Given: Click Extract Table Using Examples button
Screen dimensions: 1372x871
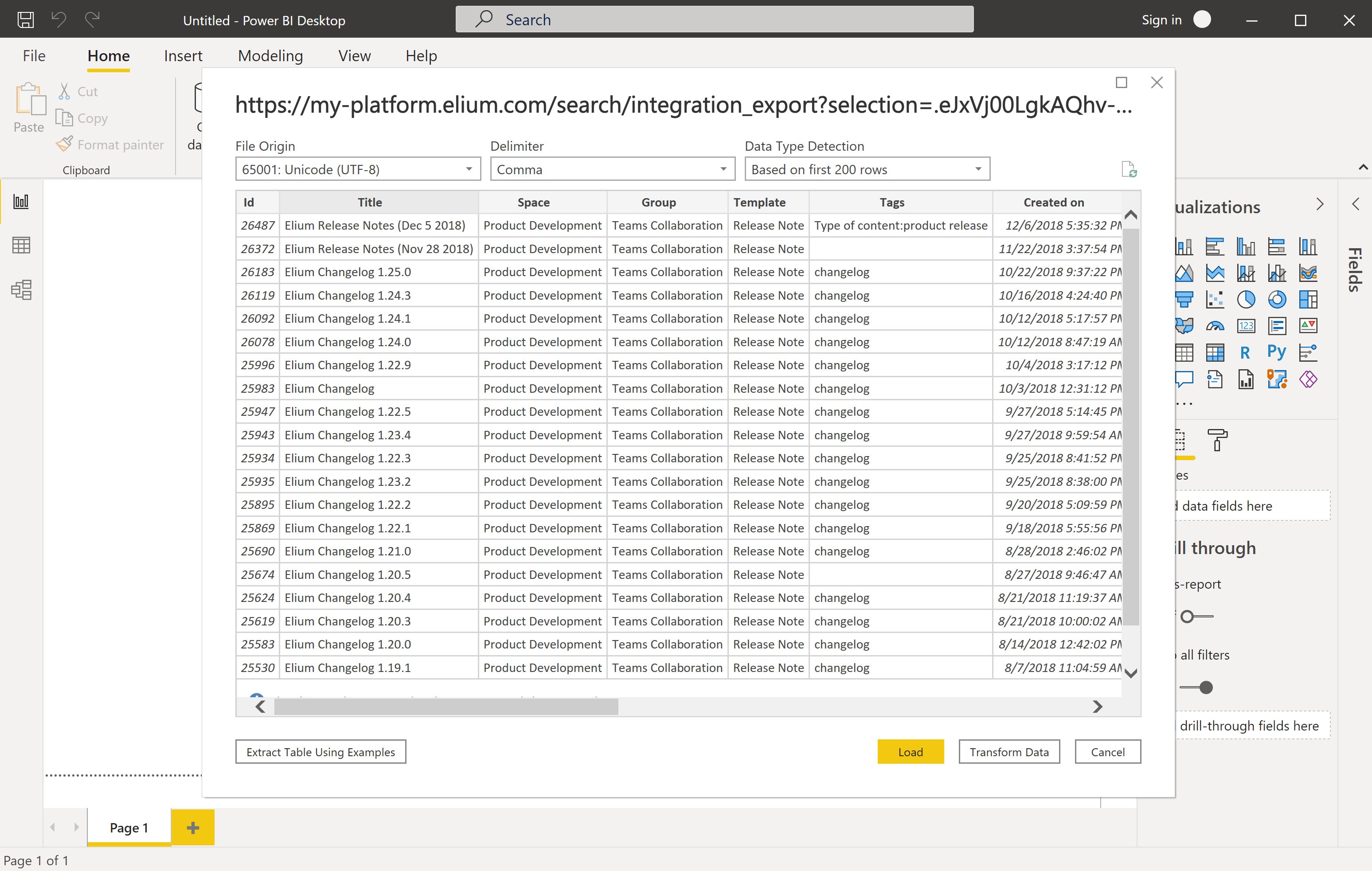Looking at the screenshot, I should (x=321, y=752).
